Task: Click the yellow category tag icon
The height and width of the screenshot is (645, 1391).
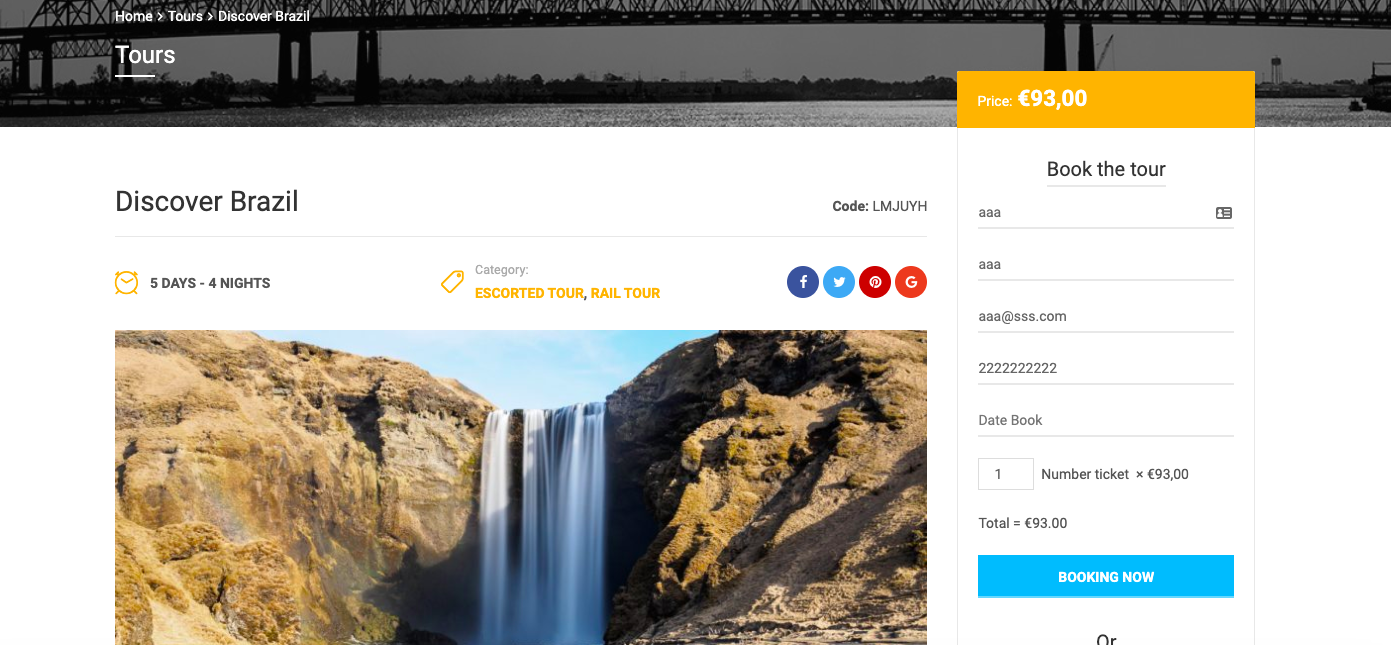Action: (452, 282)
